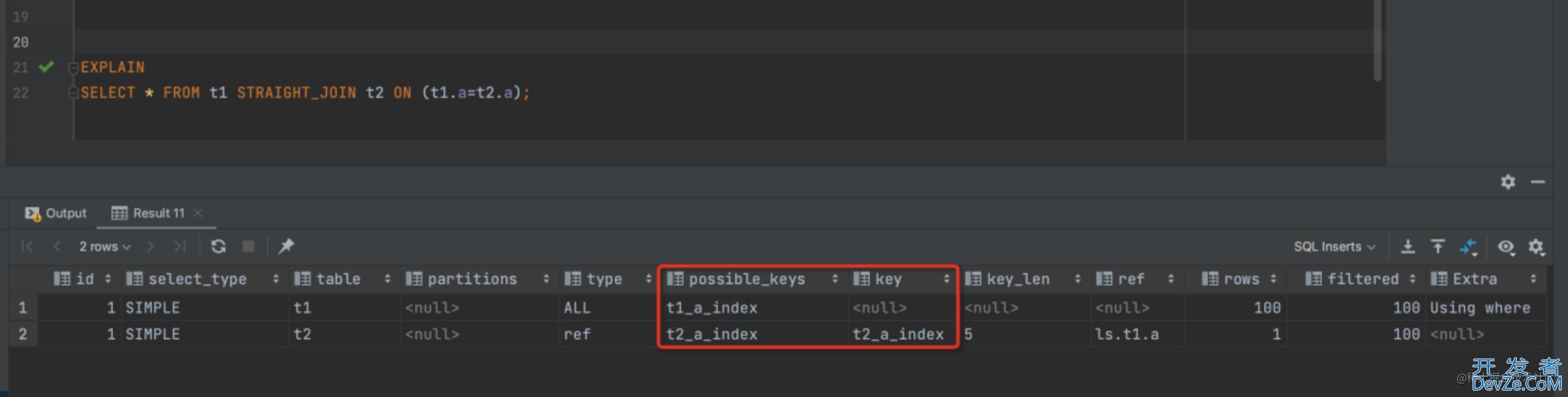Screen dimensions: 1568x397
Task: Minimize the services panel with dash icon
Action: tap(1537, 182)
